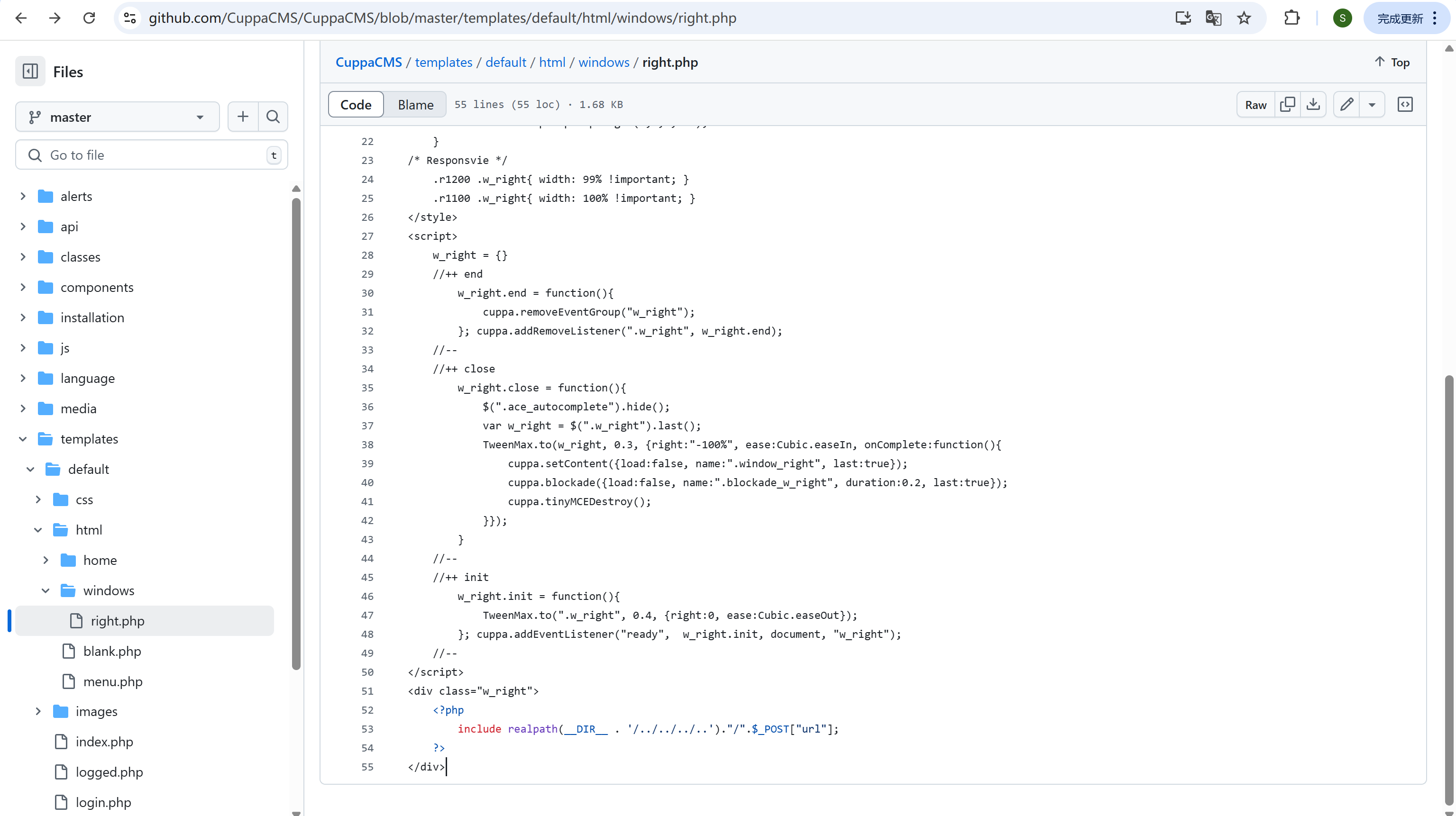This screenshot has height=816, width=1456.
Task: Expand the js folder chevron
Action: pyautogui.click(x=23, y=347)
